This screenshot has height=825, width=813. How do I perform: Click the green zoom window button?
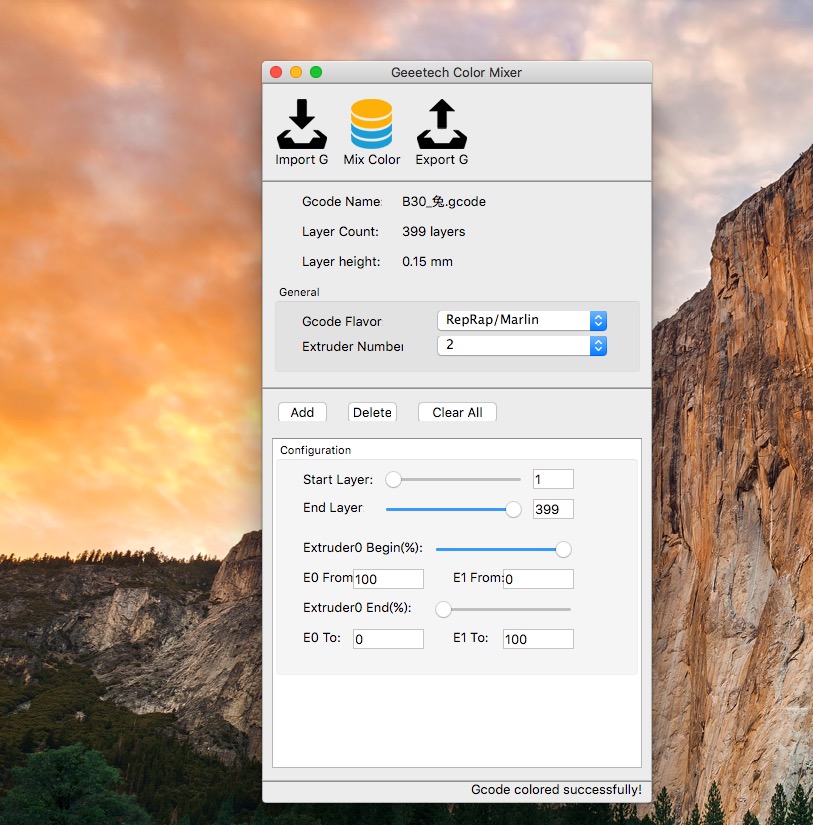click(x=316, y=72)
